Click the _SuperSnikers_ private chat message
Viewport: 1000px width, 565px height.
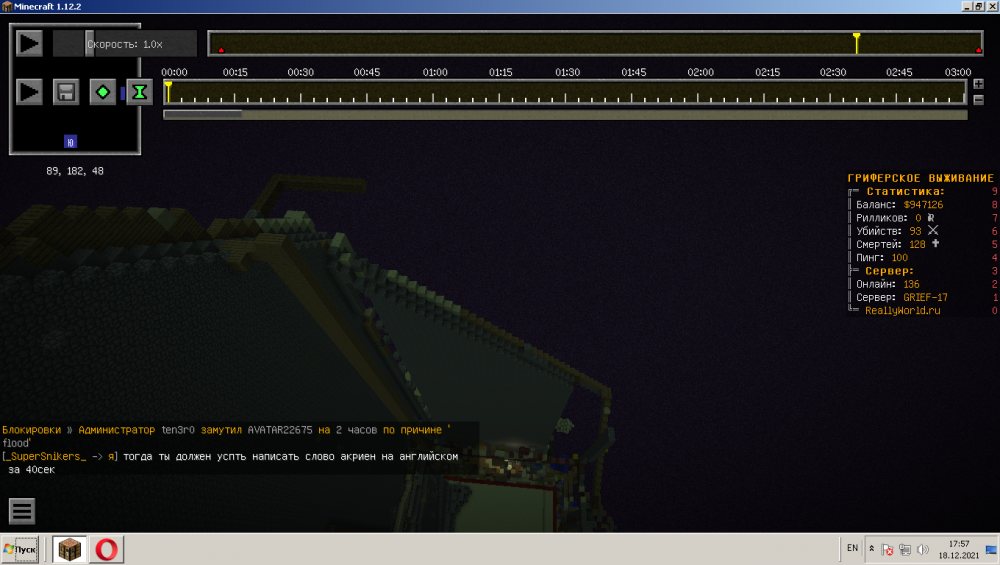coord(230,463)
